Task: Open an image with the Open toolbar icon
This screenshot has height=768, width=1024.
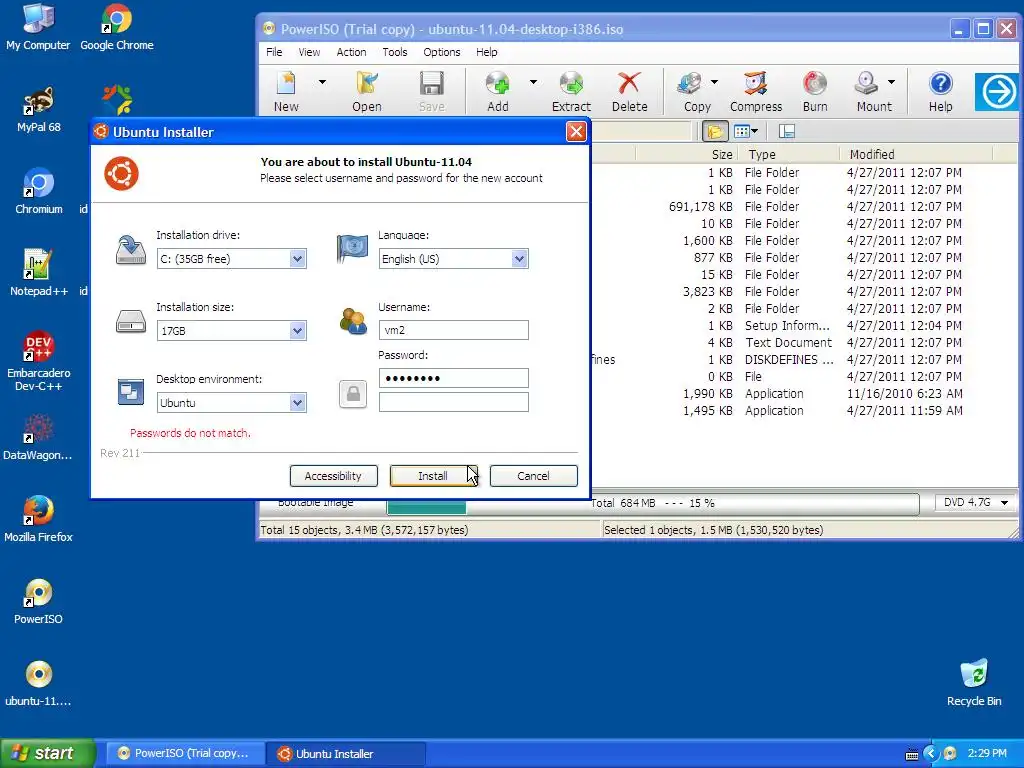Action: point(367,92)
